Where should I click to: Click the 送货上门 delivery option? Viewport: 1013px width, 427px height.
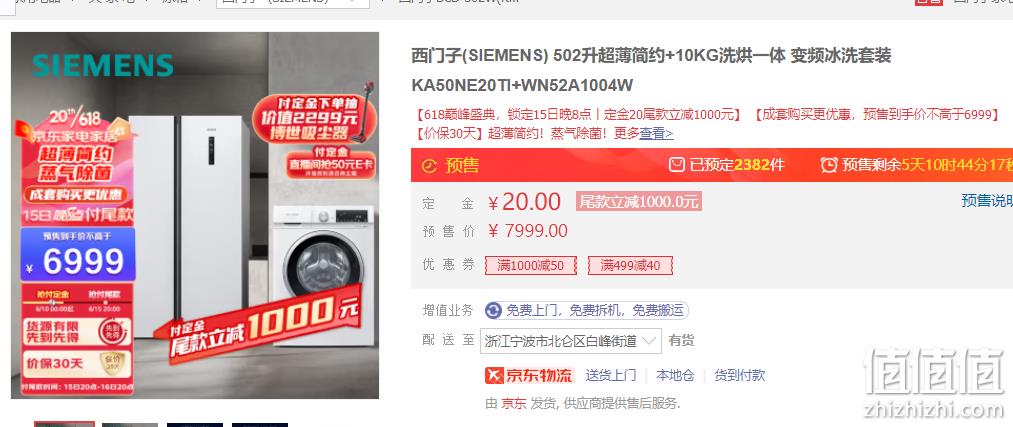(611, 375)
